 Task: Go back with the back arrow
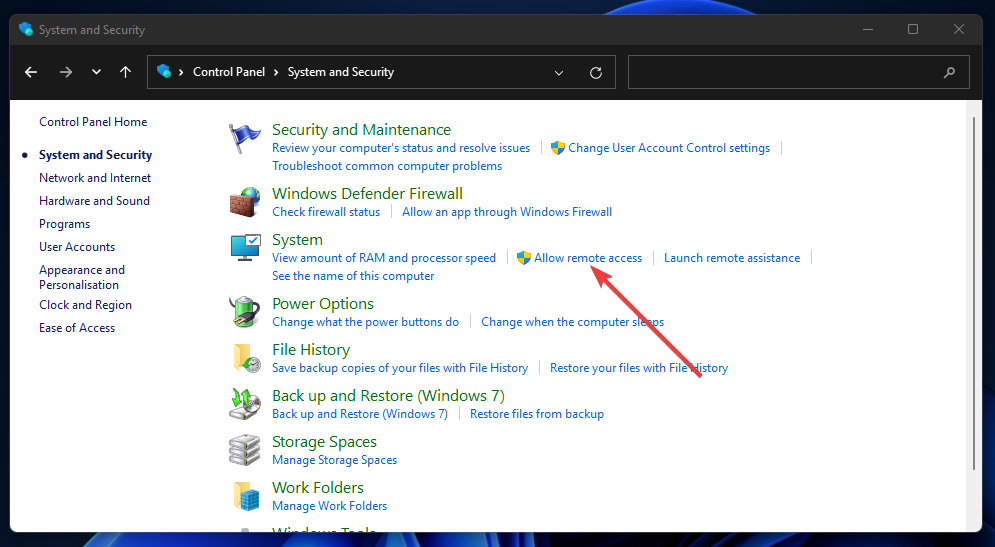pos(30,72)
